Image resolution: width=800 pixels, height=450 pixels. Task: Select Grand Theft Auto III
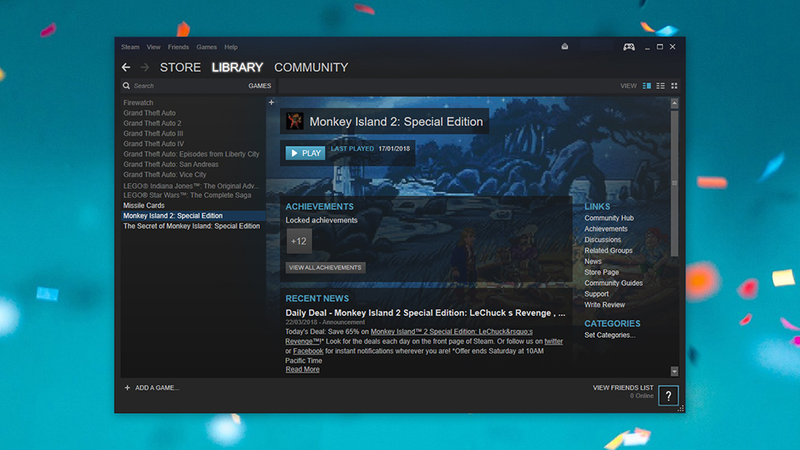[153, 133]
